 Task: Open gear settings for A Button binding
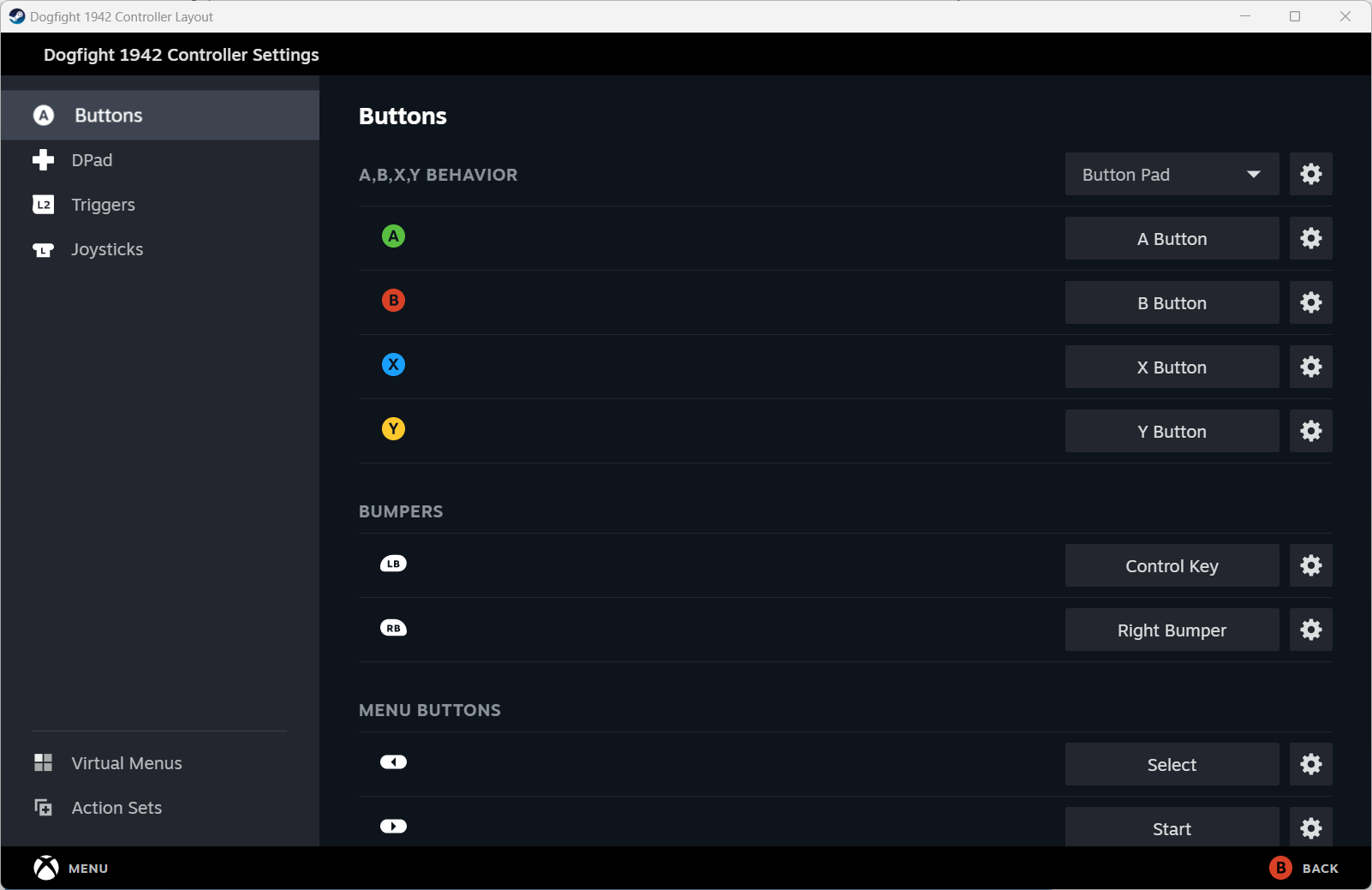coord(1310,238)
